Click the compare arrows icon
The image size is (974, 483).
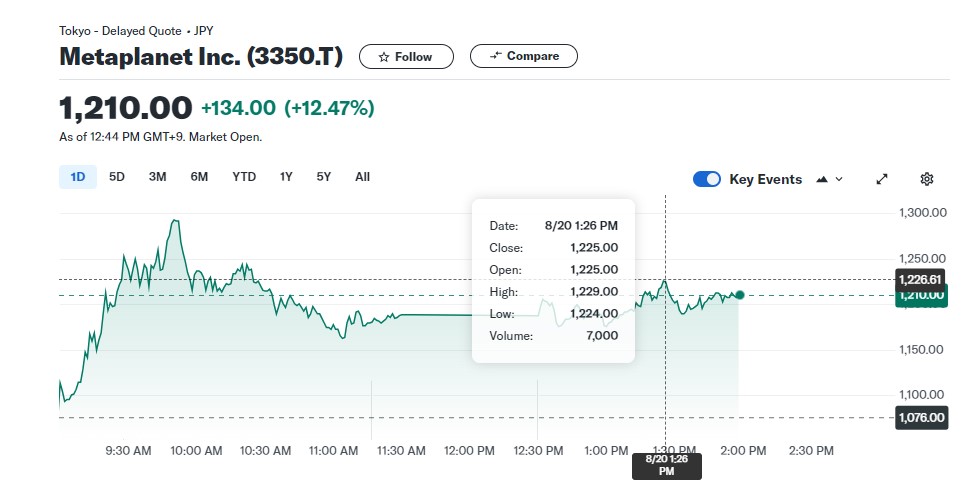496,56
